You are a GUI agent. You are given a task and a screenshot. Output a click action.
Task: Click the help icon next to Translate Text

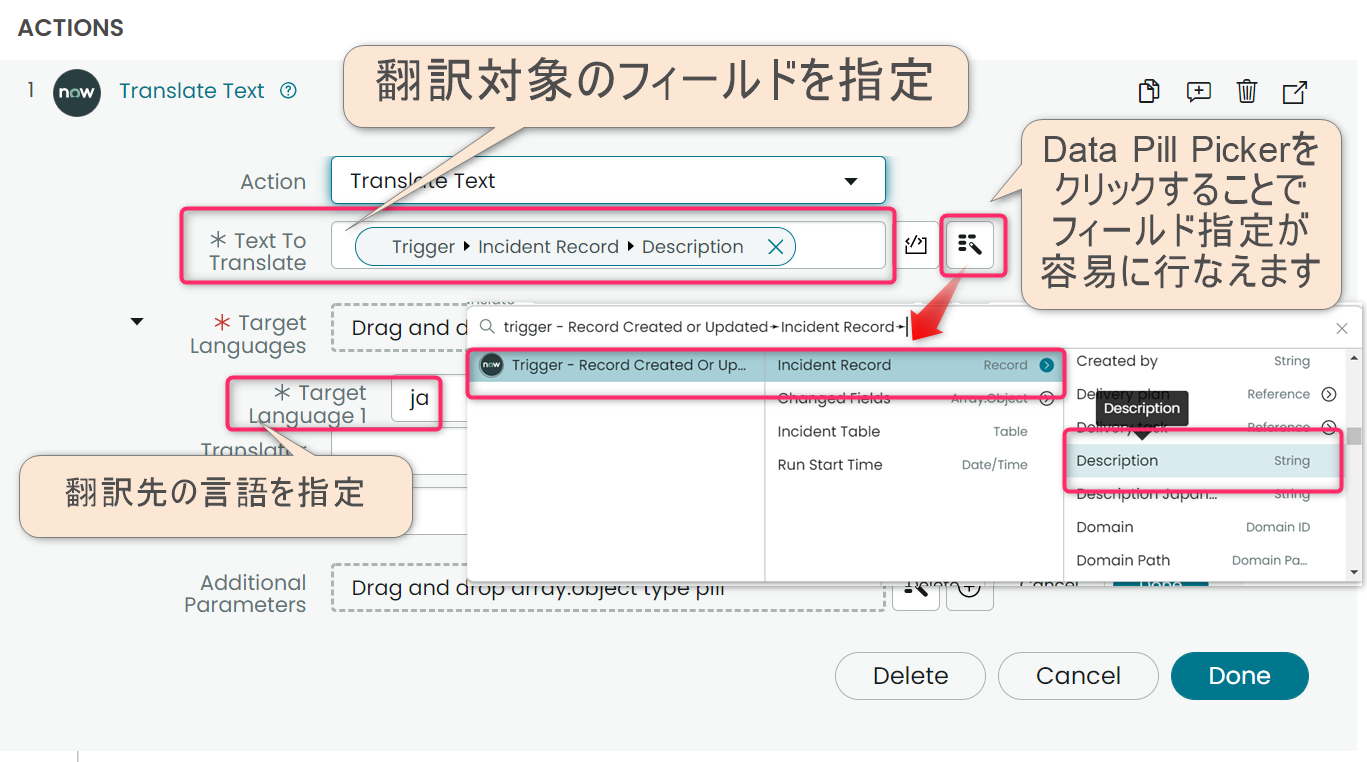tap(287, 90)
